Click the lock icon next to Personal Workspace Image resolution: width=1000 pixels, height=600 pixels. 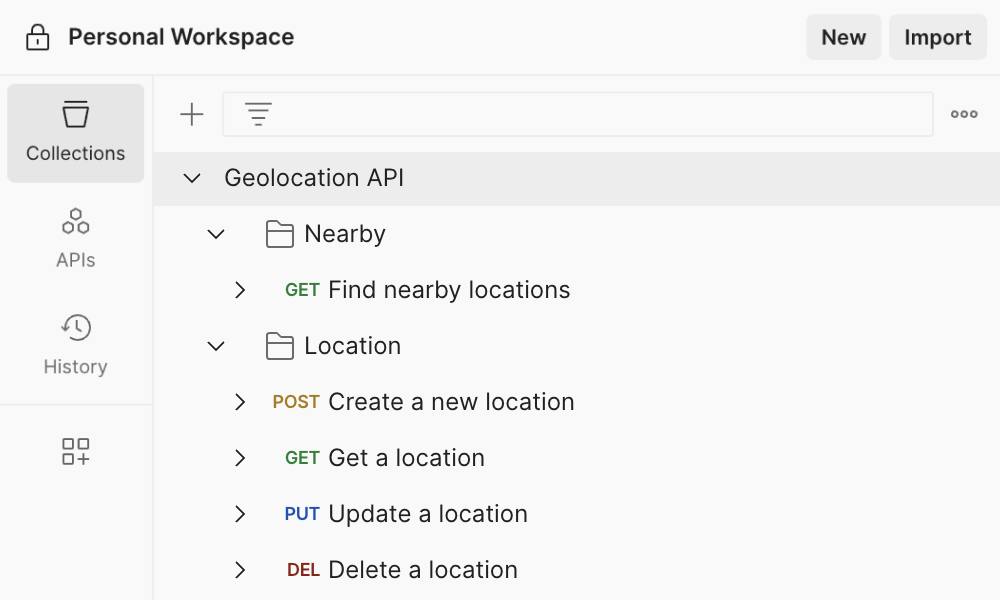tap(37, 37)
